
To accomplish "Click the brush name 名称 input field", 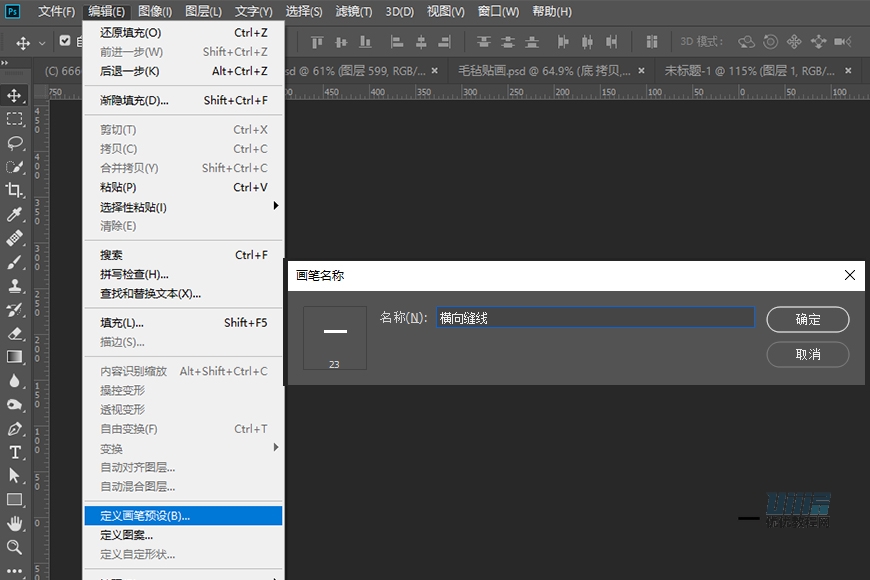I will [595, 318].
